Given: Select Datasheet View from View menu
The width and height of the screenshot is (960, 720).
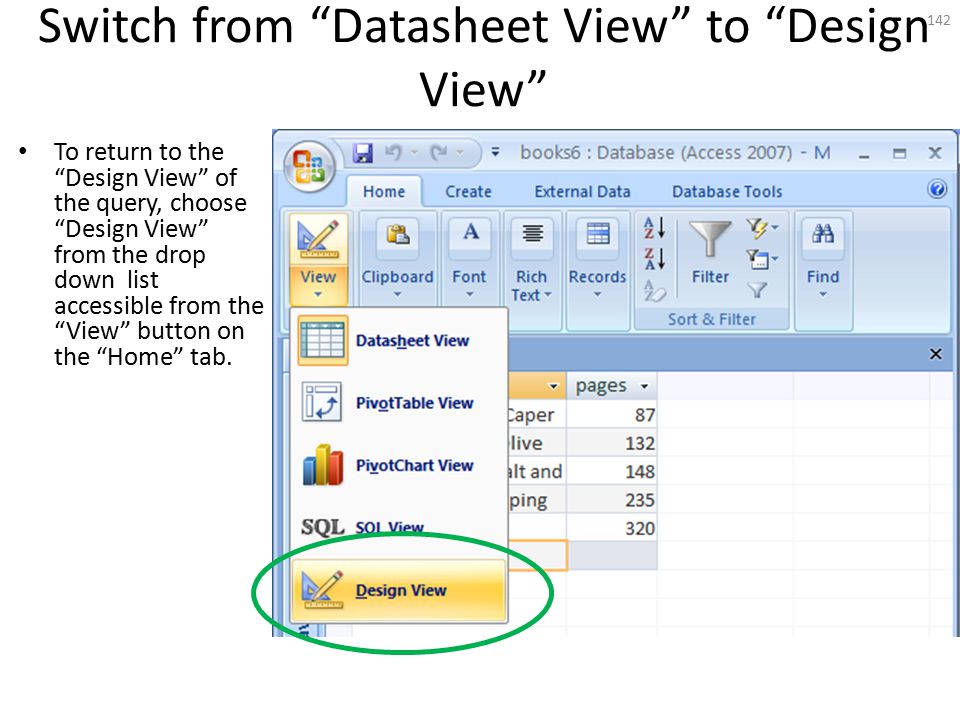Looking at the screenshot, I should click(399, 340).
